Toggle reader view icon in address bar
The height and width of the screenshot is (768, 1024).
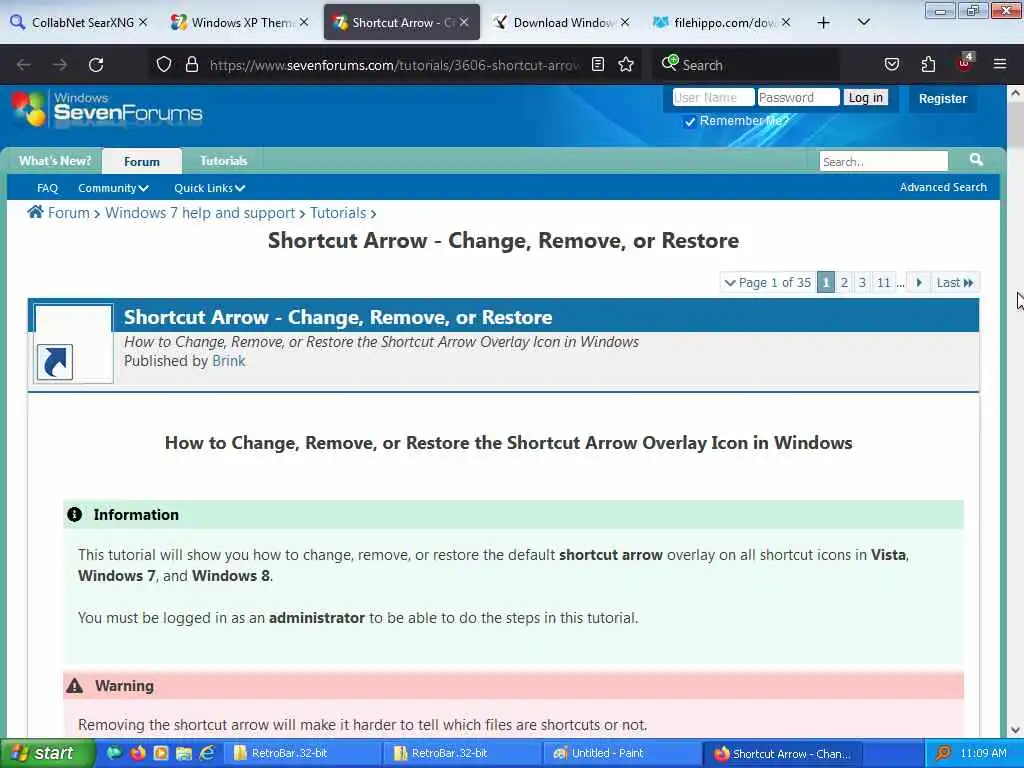point(598,64)
